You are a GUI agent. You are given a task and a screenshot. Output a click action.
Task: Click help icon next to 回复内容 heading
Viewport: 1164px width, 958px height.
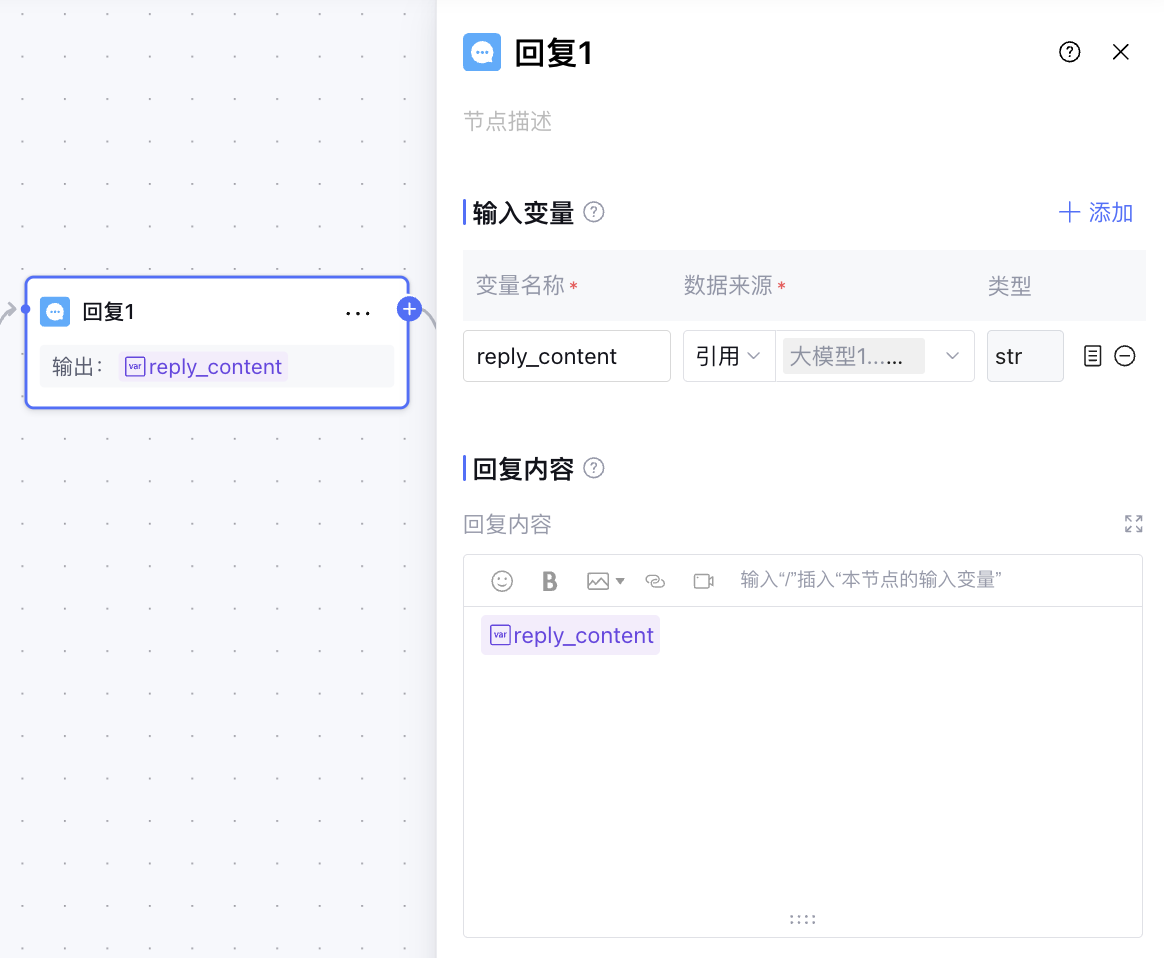pyautogui.click(x=594, y=468)
